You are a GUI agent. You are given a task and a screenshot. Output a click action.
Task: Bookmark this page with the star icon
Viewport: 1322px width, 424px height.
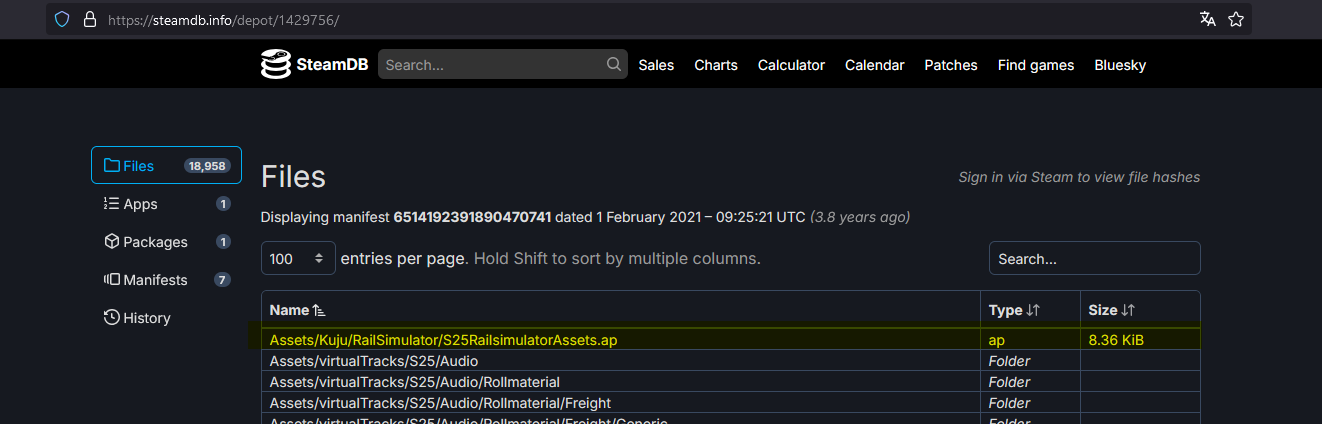click(x=1236, y=19)
